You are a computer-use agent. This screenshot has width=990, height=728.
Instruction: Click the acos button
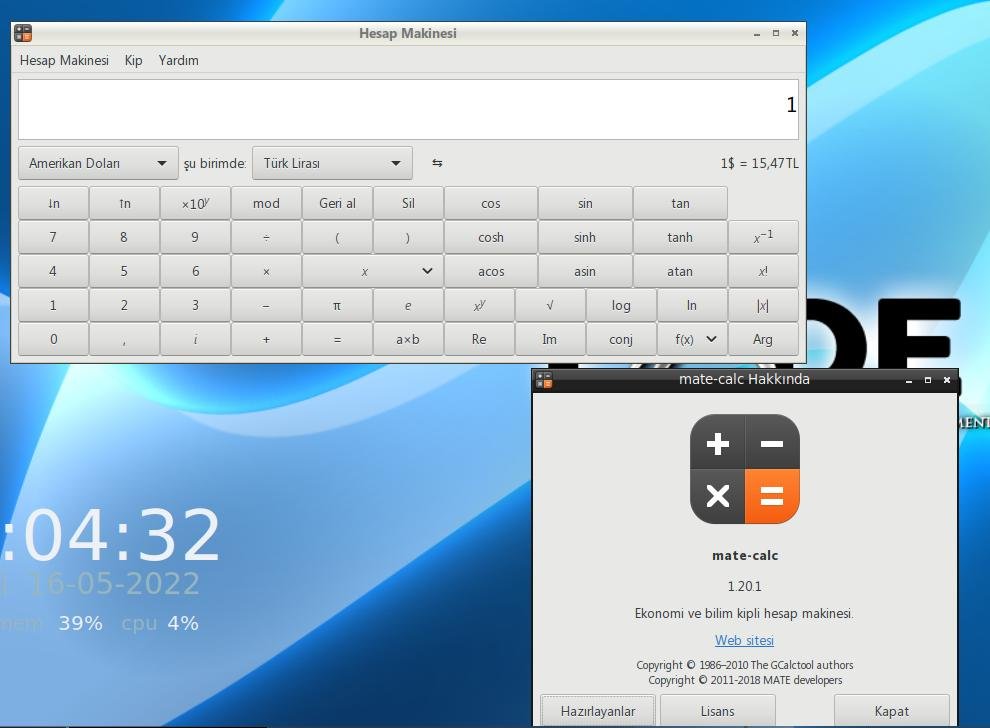point(491,272)
